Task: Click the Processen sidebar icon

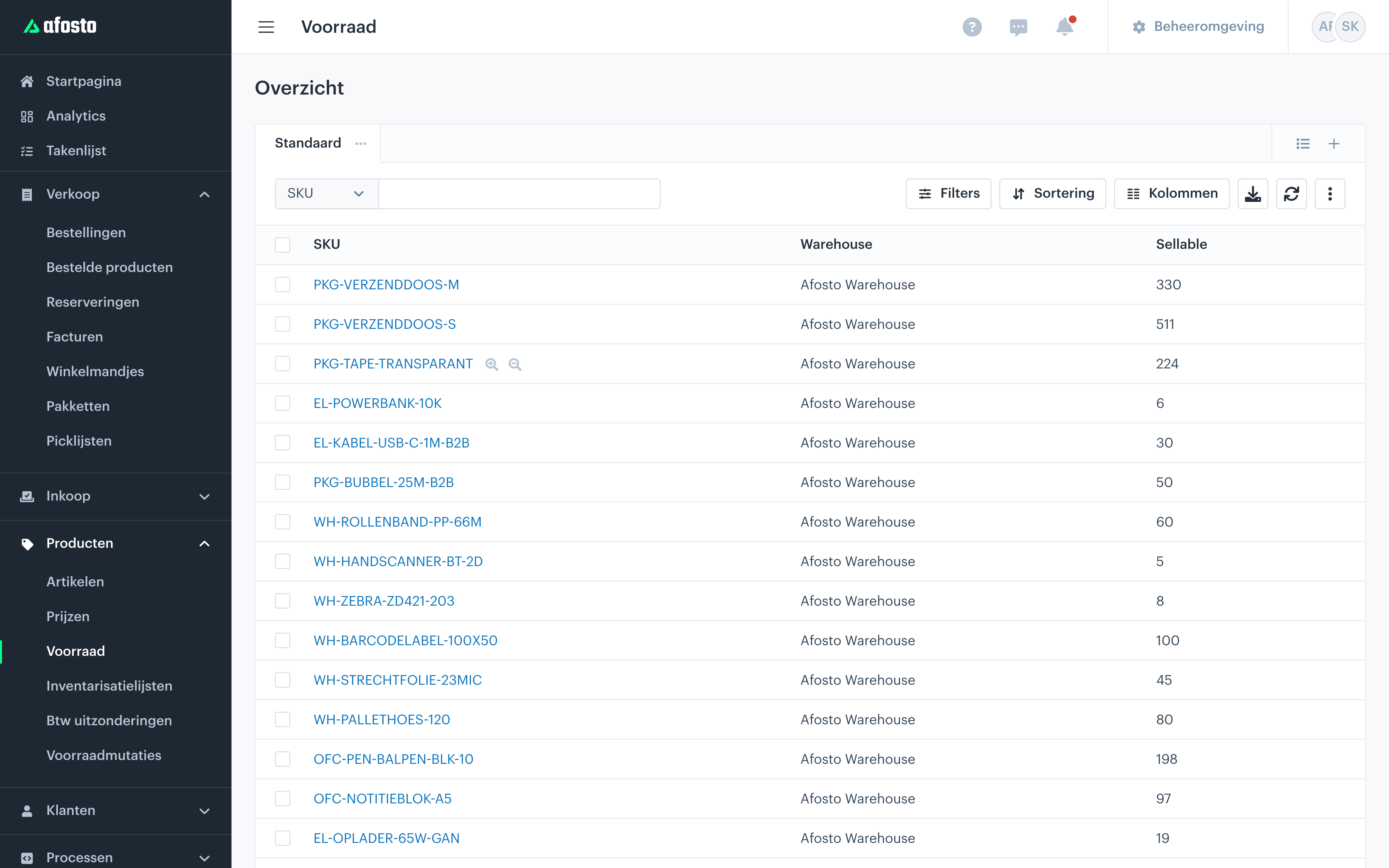Action: [x=27, y=858]
